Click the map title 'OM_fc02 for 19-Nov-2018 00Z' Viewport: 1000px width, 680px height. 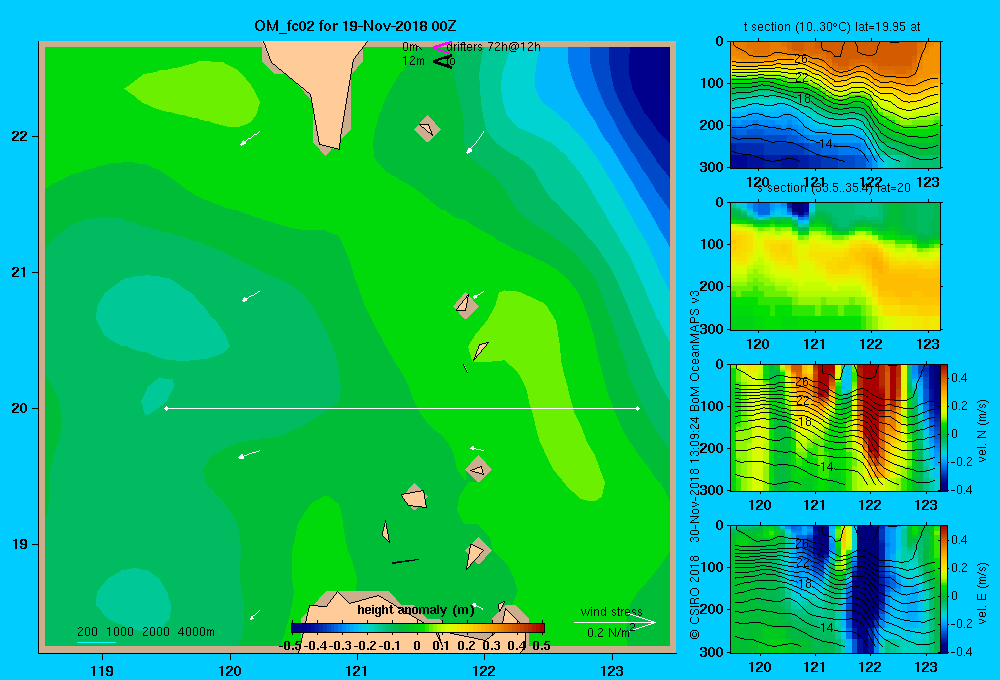coord(355,26)
